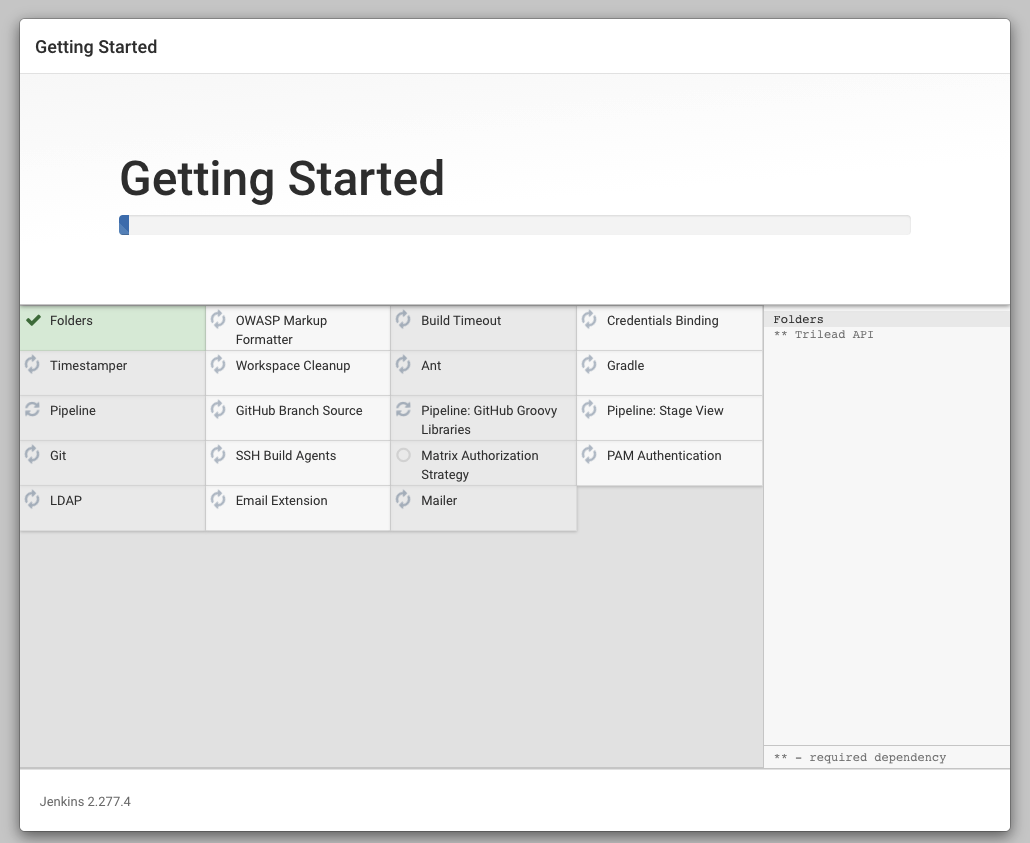Click the installing spinner icon beside Pipeline
Screen dimensions: 1030x843
tap(32, 409)
